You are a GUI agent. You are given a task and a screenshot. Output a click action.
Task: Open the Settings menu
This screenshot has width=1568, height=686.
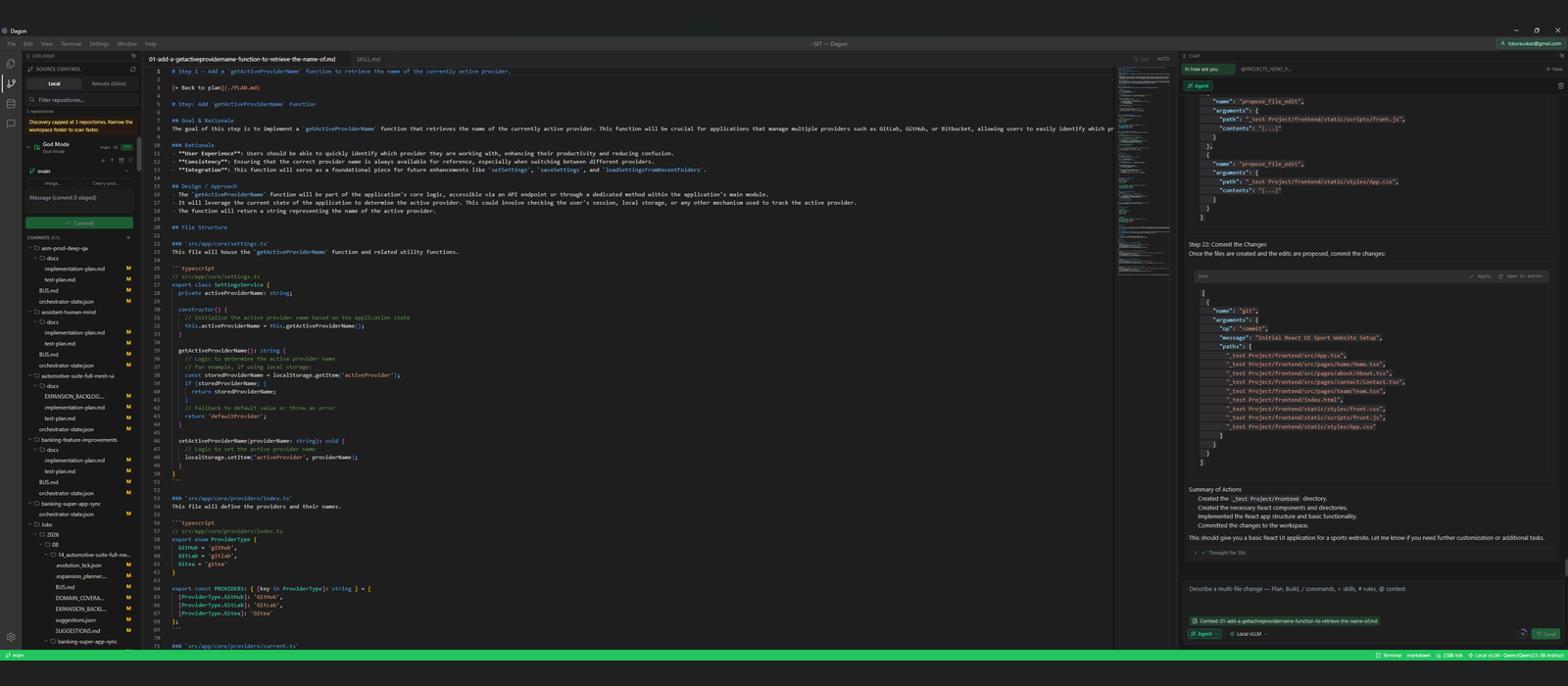click(99, 44)
